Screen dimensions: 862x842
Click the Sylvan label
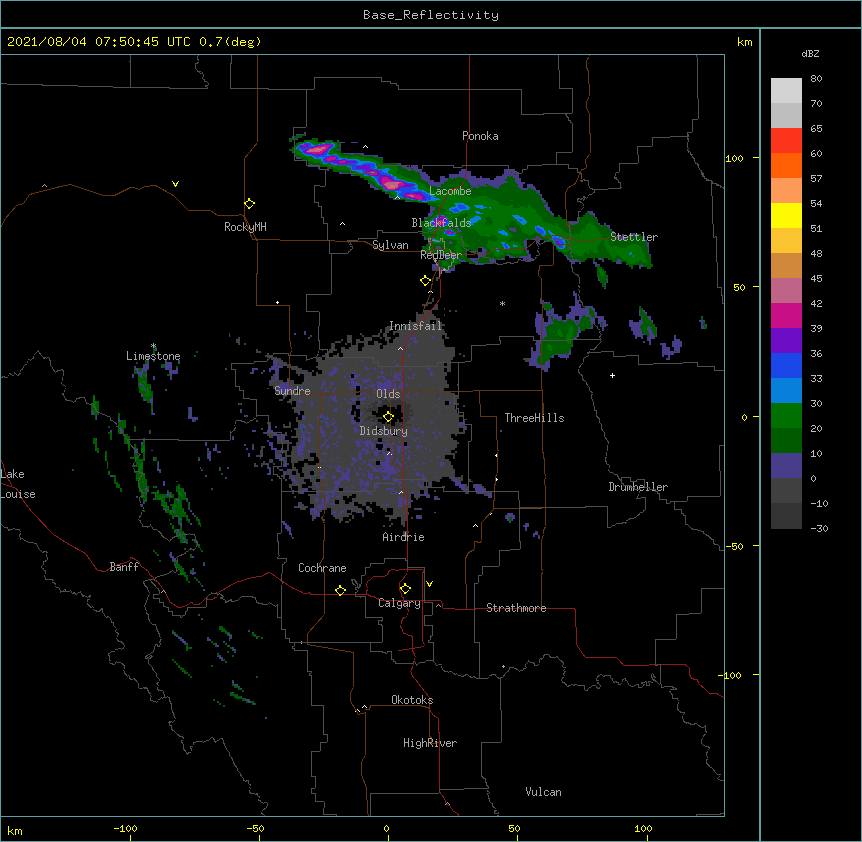click(x=390, y=245)
